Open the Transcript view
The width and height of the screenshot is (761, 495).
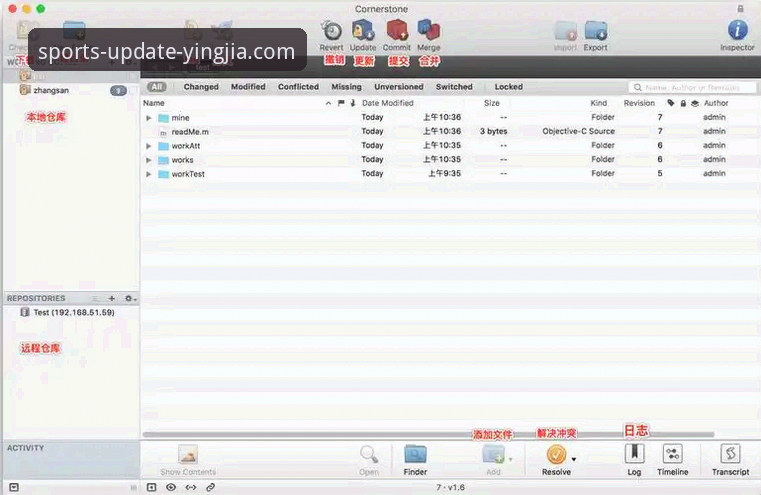point(730,454)
